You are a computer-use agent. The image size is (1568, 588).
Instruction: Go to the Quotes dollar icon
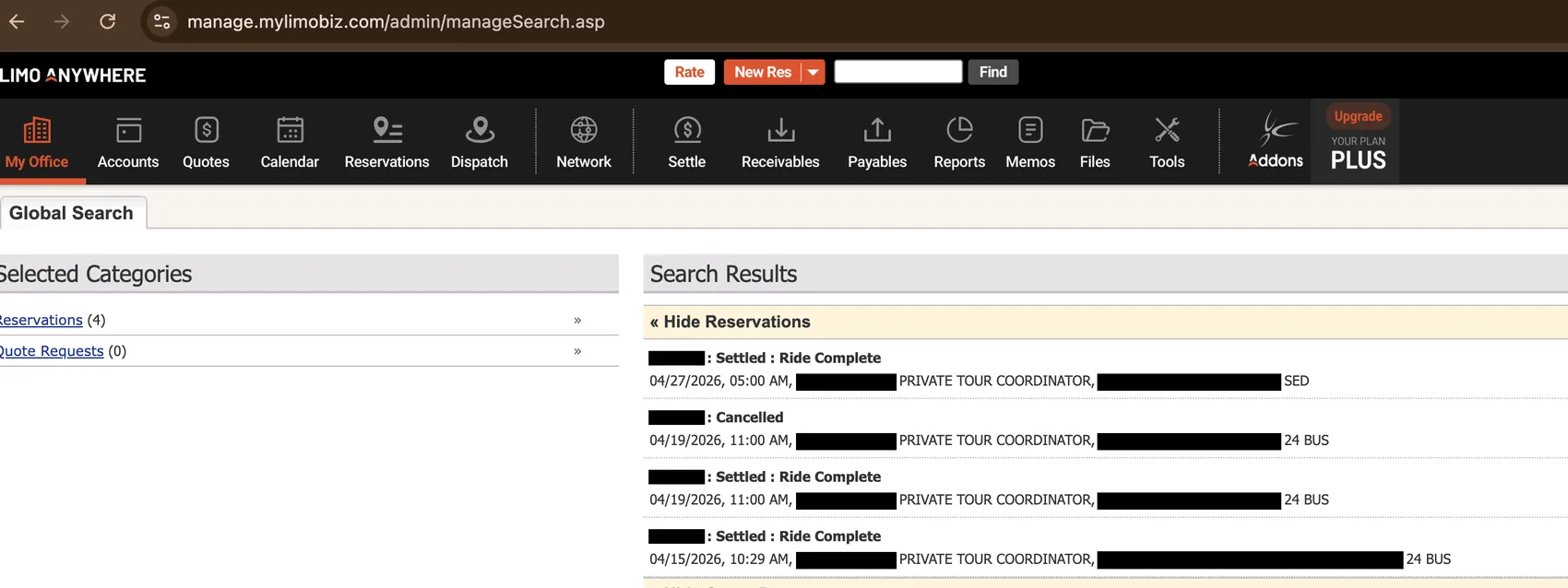[x=206, y=130]
